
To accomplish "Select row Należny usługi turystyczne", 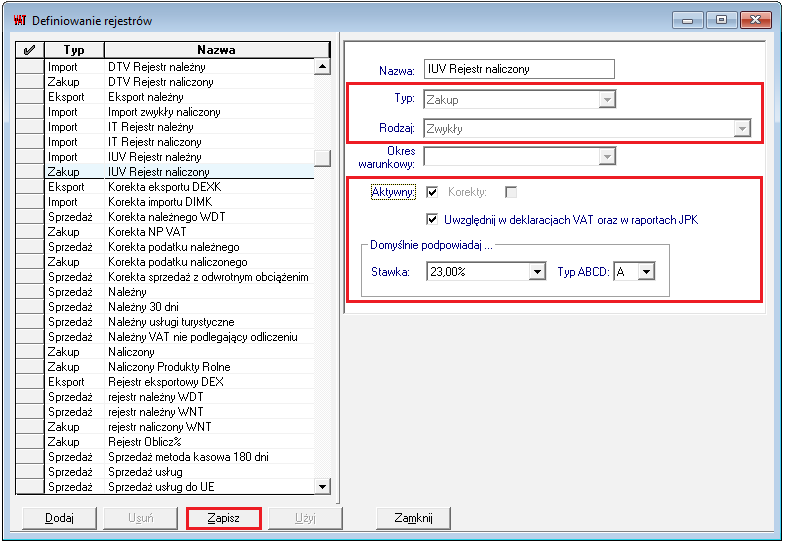I will [165, 322].
